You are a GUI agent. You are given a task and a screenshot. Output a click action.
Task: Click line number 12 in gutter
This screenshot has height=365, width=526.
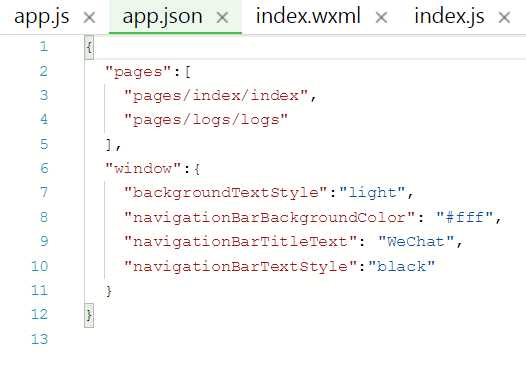point(40,314)
